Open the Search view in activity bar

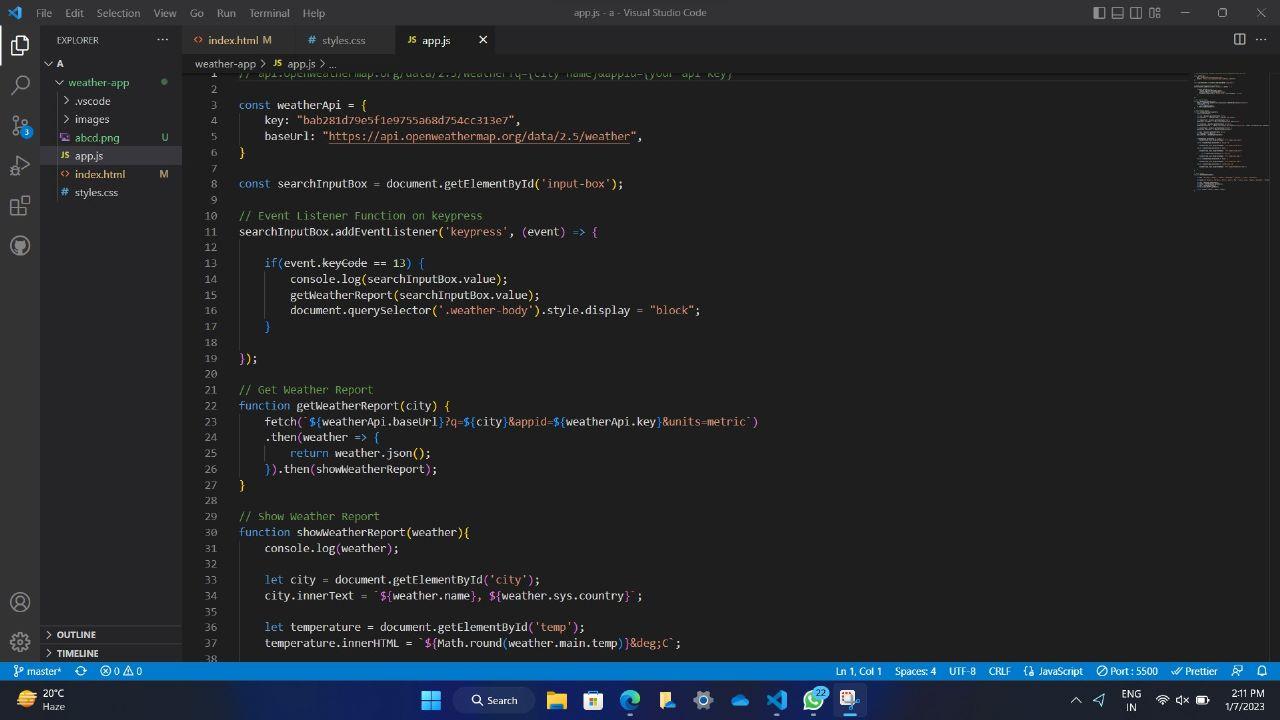pos(20,86)
